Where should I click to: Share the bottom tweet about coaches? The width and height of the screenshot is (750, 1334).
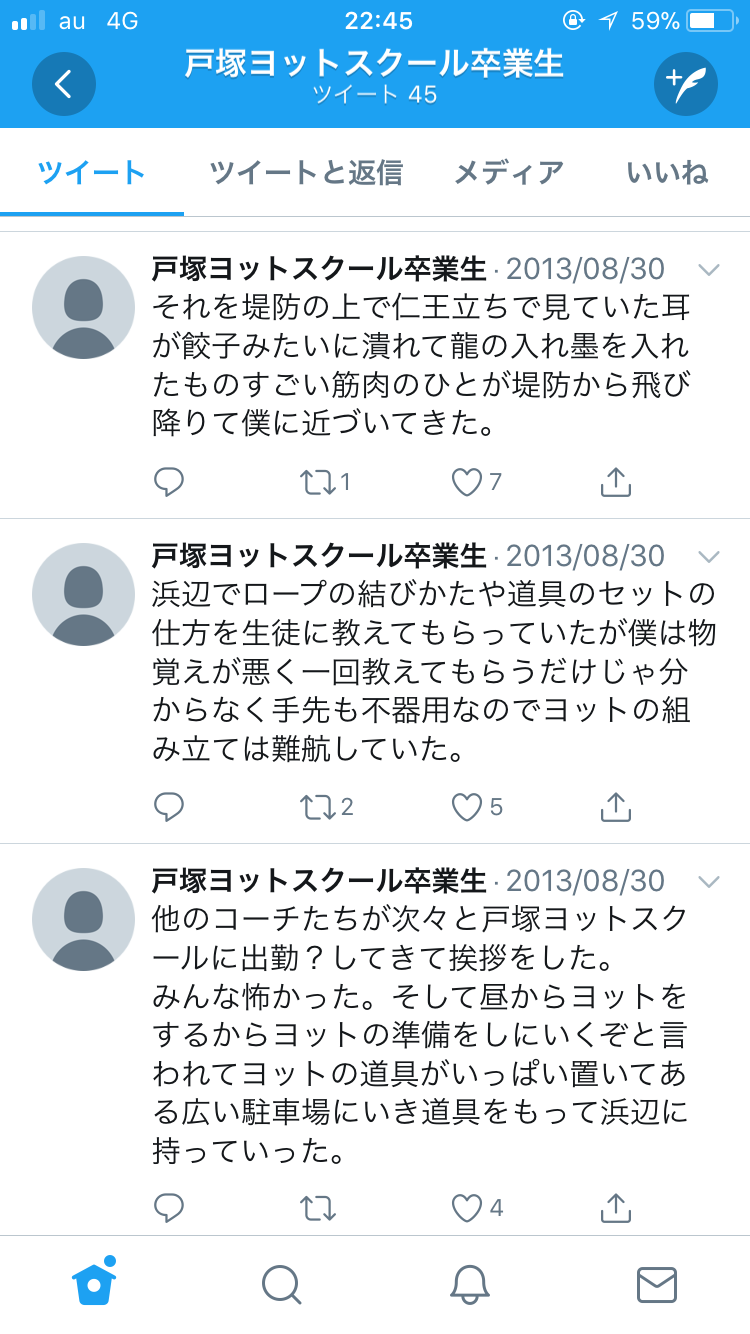[617, 1208]
